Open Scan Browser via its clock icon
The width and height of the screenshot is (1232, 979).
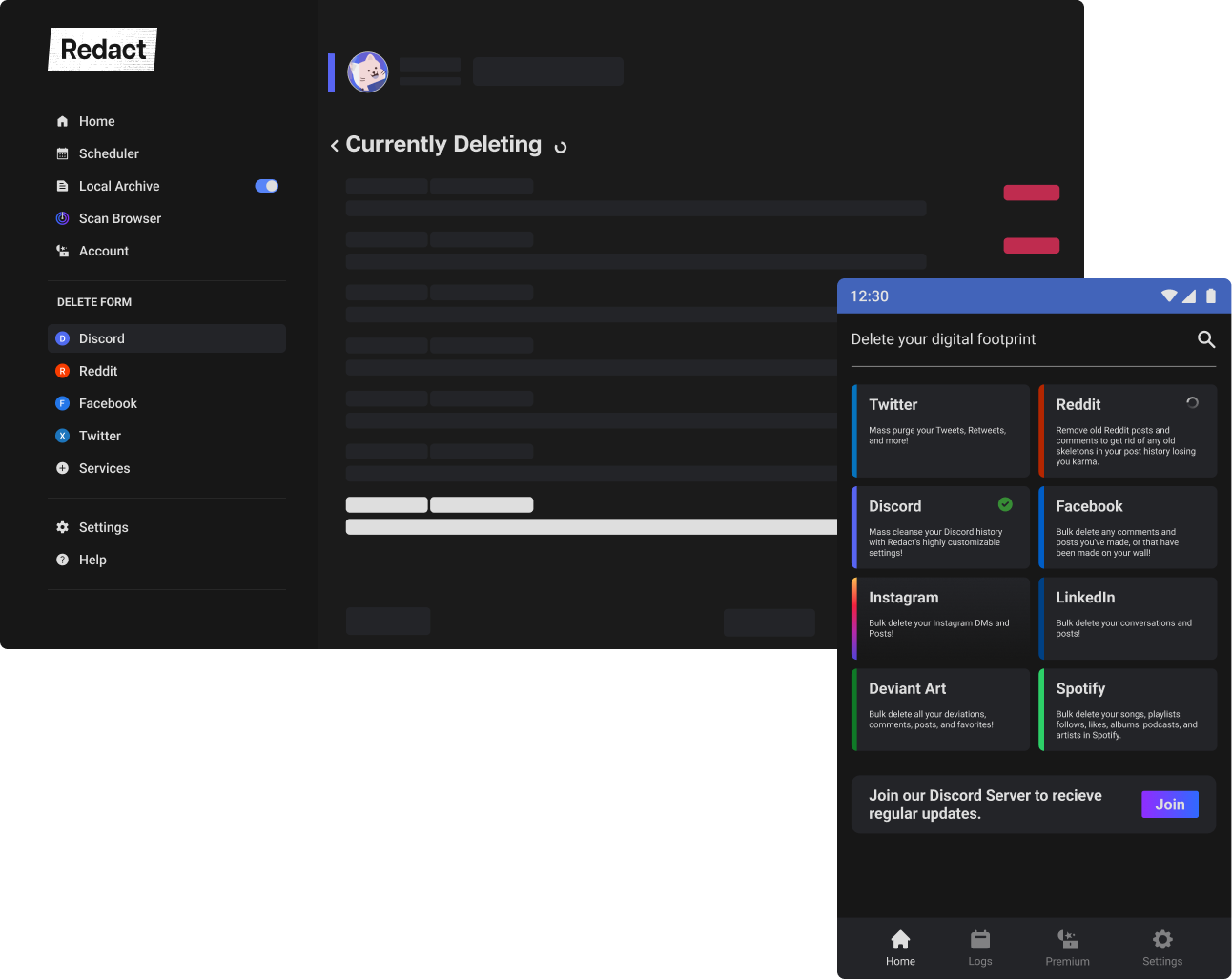click(62, 218)
